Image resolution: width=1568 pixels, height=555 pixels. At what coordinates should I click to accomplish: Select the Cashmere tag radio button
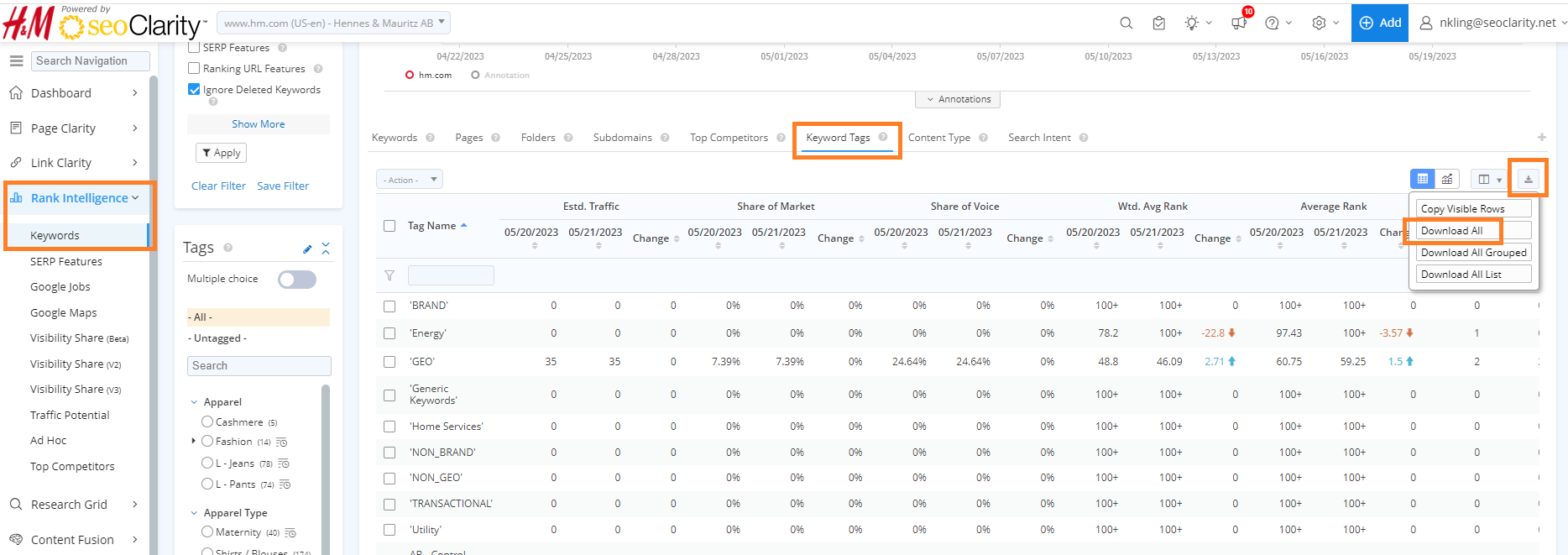[207, 421]
